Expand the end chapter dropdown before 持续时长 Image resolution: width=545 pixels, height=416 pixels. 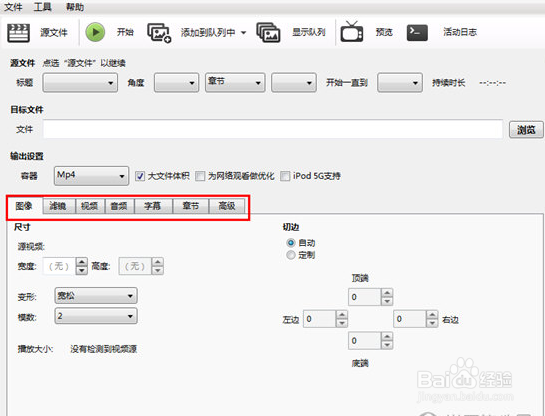click(x=400, y=82)
